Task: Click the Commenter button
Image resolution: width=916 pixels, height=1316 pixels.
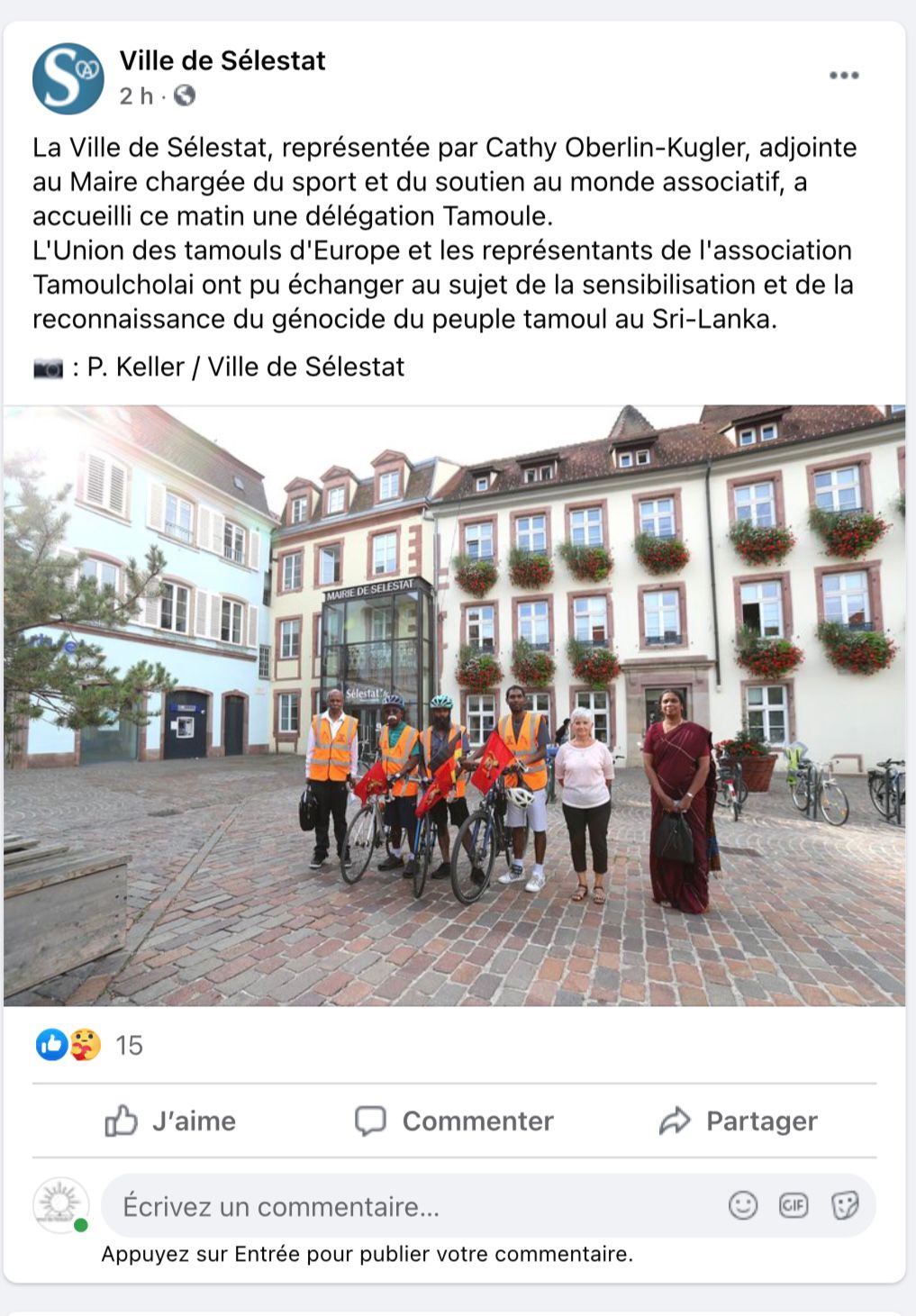Action: [454, 1121]
